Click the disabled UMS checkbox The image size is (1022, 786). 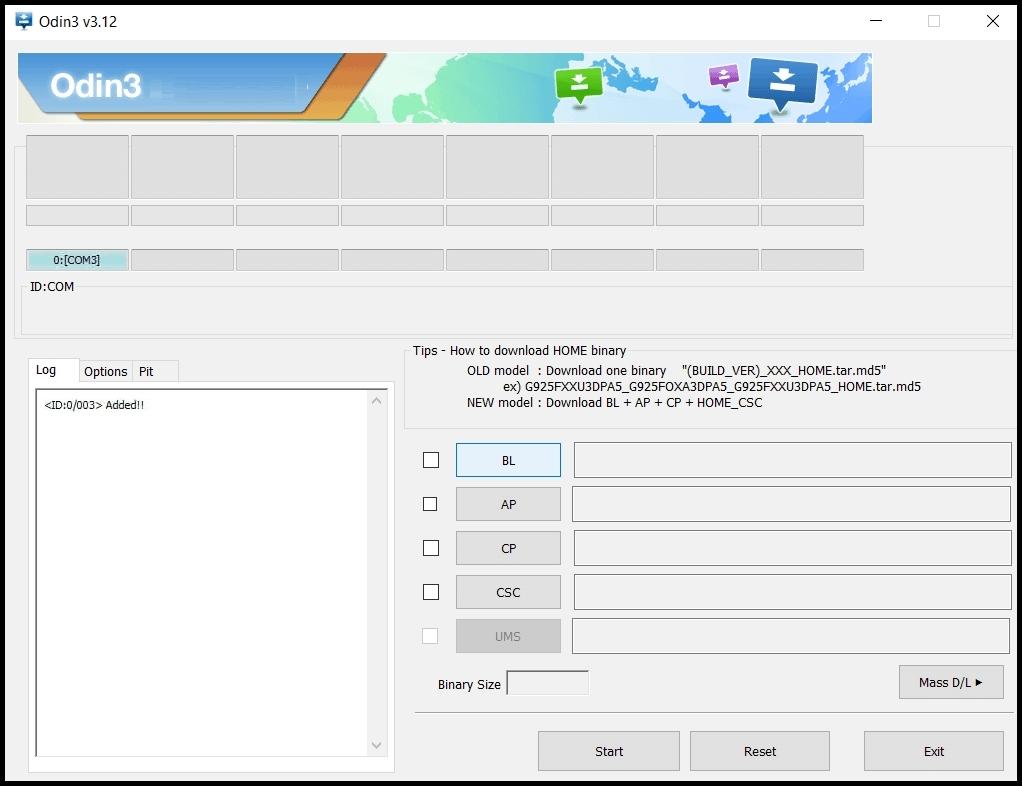pyautogui.click(x=430, y=635)
